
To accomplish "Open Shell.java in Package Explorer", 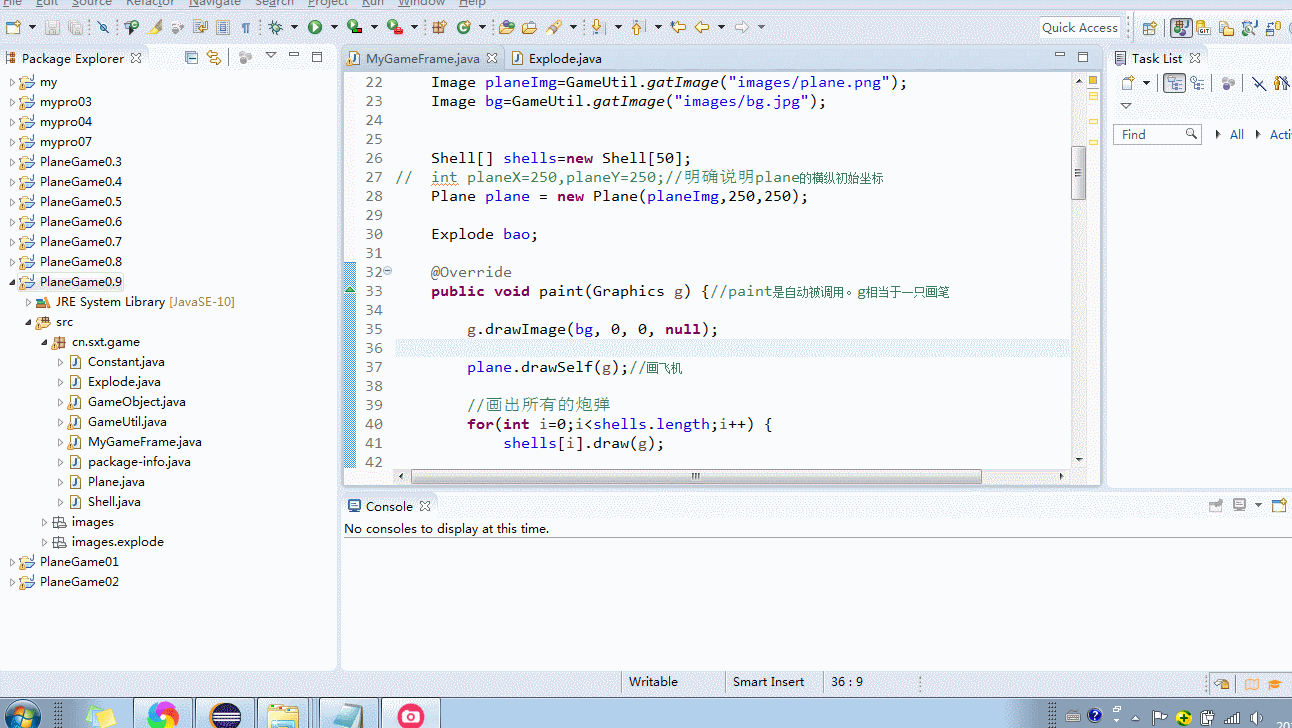I will click(114, 502).
